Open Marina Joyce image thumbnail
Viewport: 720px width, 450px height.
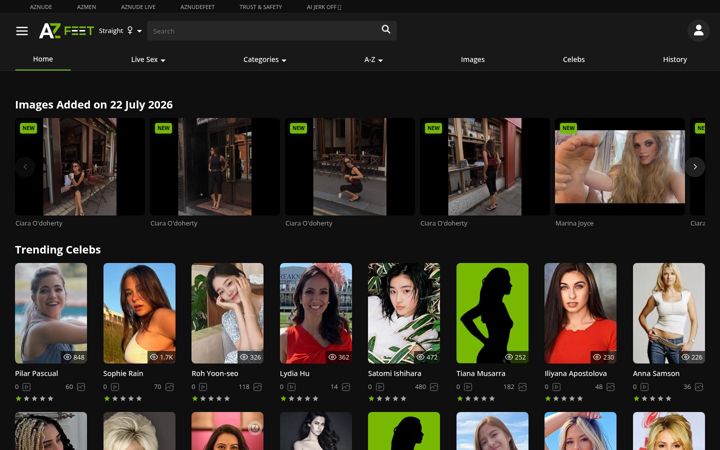coord(619,167)
